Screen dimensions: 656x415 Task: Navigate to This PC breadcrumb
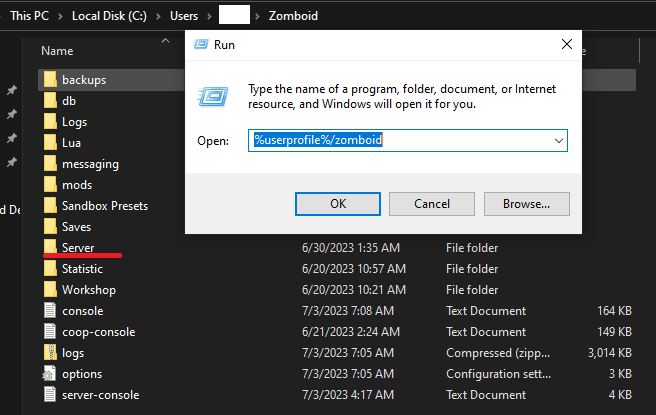click(31, 16)
